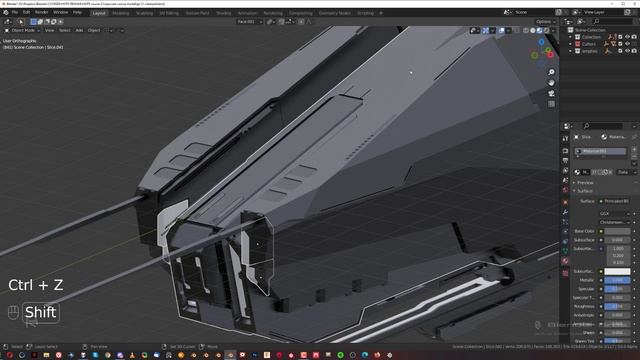Viewport: 640px width, 360px height.
Task: Toggle viewport overlays button
Action: point(501,30)
